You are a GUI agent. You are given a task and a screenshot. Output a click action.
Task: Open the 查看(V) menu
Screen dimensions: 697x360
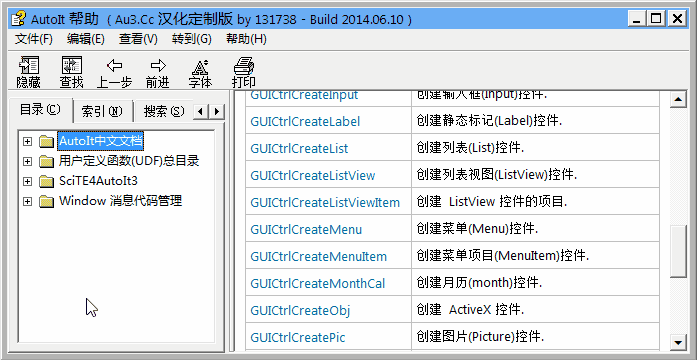(x=138, y=39)
